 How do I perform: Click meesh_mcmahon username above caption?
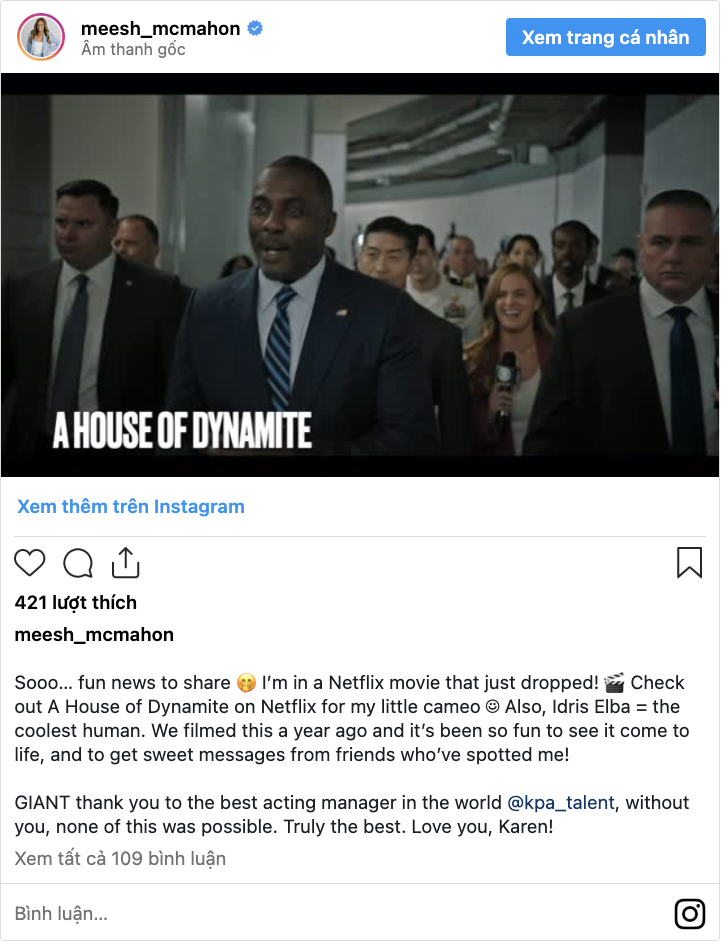point(94,635)
